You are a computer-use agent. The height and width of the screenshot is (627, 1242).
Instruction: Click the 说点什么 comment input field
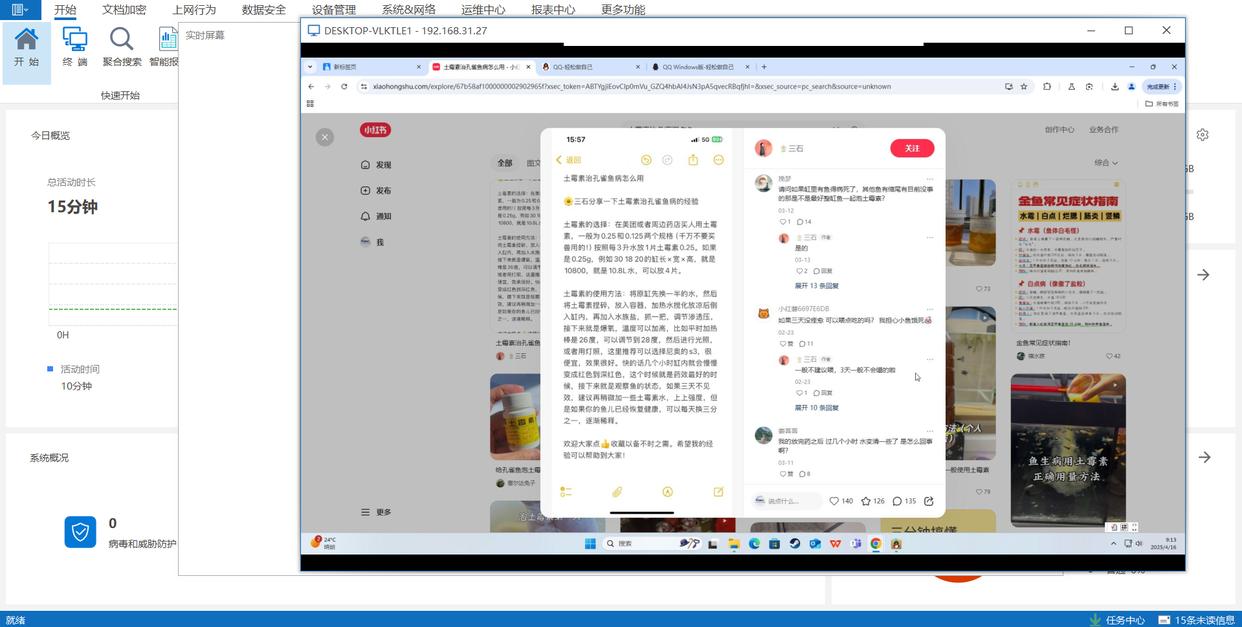pyautogui.click(x=786, y=501)
